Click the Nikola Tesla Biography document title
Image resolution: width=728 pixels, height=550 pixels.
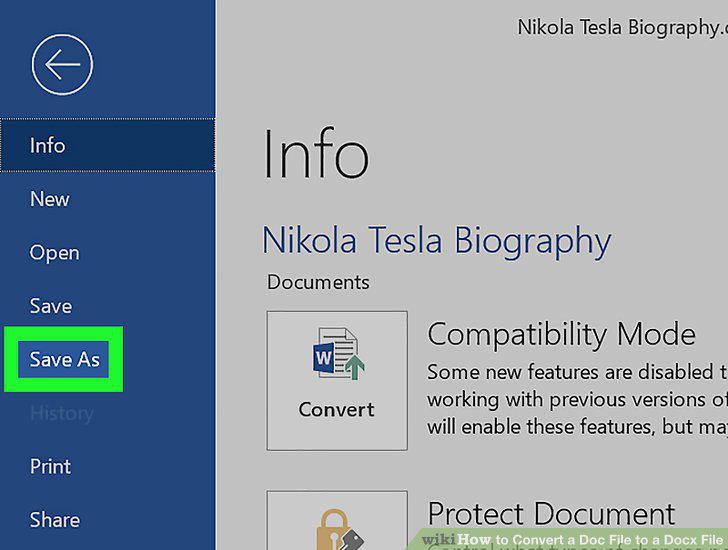pyautogui.click(x=436, y=241)
